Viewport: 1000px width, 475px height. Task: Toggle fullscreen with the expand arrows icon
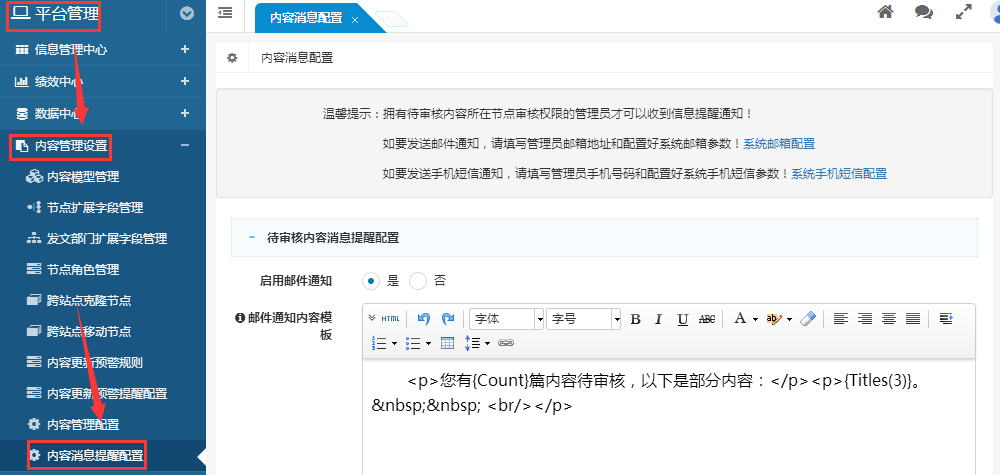tap(964, 13)
